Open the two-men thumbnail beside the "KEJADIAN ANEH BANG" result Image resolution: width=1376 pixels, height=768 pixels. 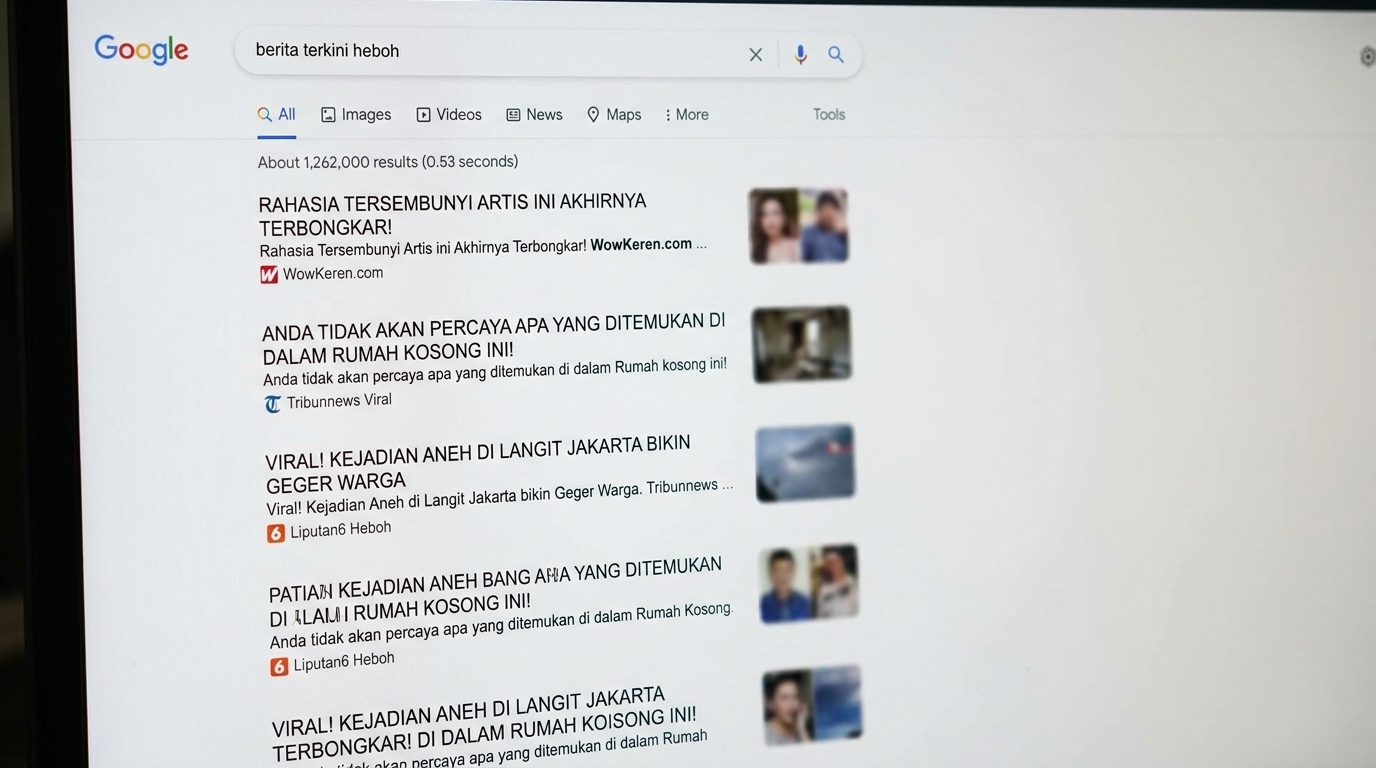click(x=809, y=583)
